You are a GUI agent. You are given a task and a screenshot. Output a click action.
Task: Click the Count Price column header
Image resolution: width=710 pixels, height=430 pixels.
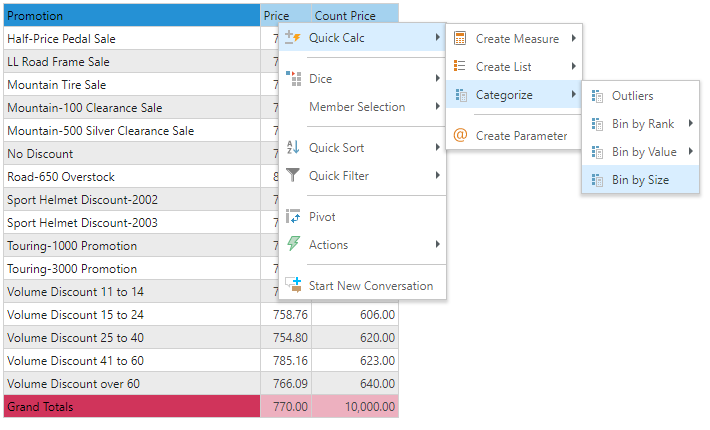(346, 16)
